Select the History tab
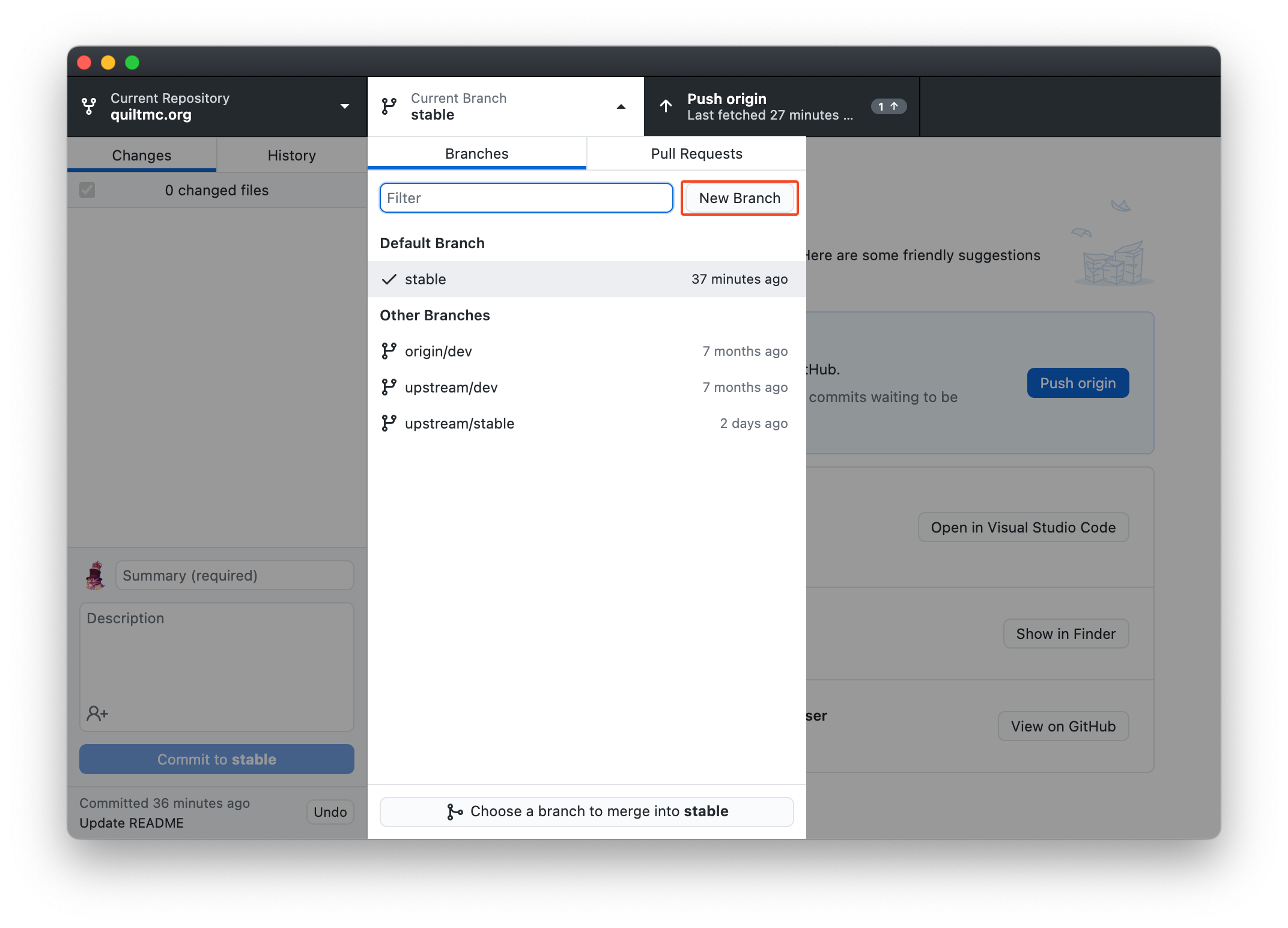The width and height of the screenshot is (1288, 928). [x=291, y=154]
